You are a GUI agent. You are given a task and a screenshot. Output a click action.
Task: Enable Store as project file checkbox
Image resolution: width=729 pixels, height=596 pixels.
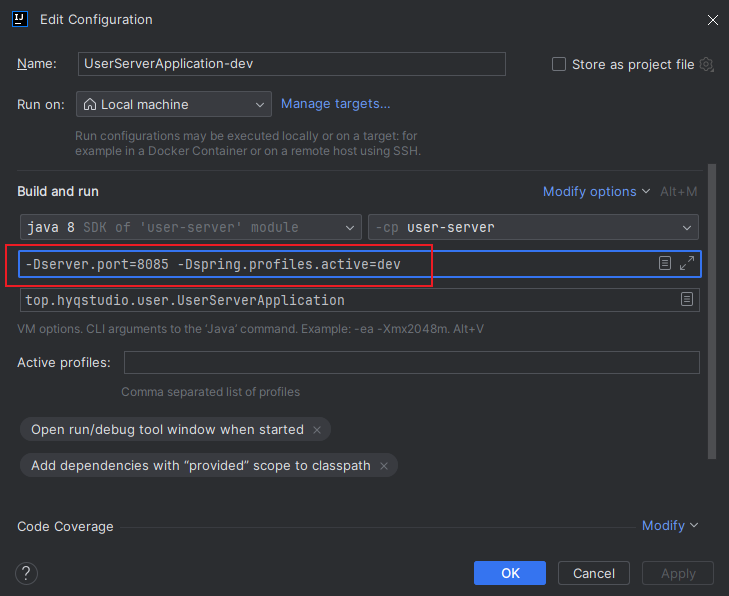click(558, 64)
